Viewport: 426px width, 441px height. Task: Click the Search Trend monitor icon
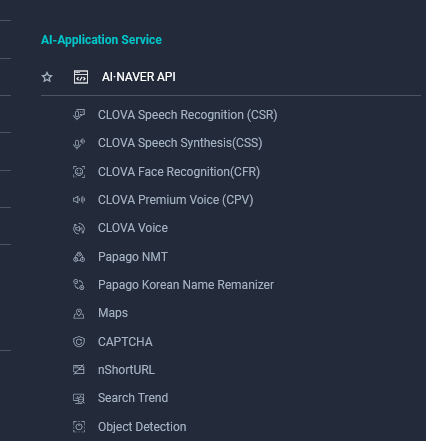tap(79, 398)
